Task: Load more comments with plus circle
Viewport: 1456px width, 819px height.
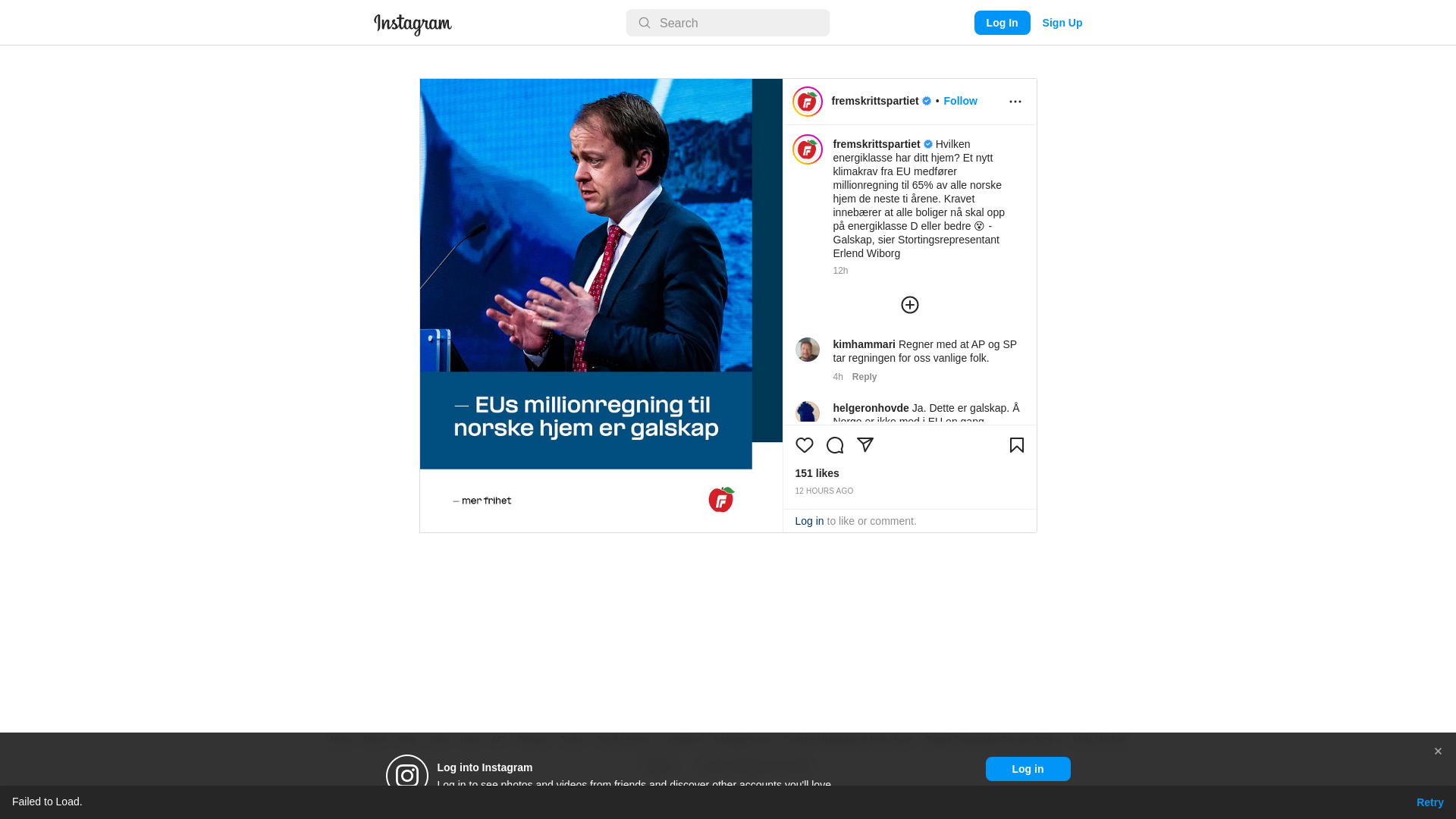Action: click(910, 305)
